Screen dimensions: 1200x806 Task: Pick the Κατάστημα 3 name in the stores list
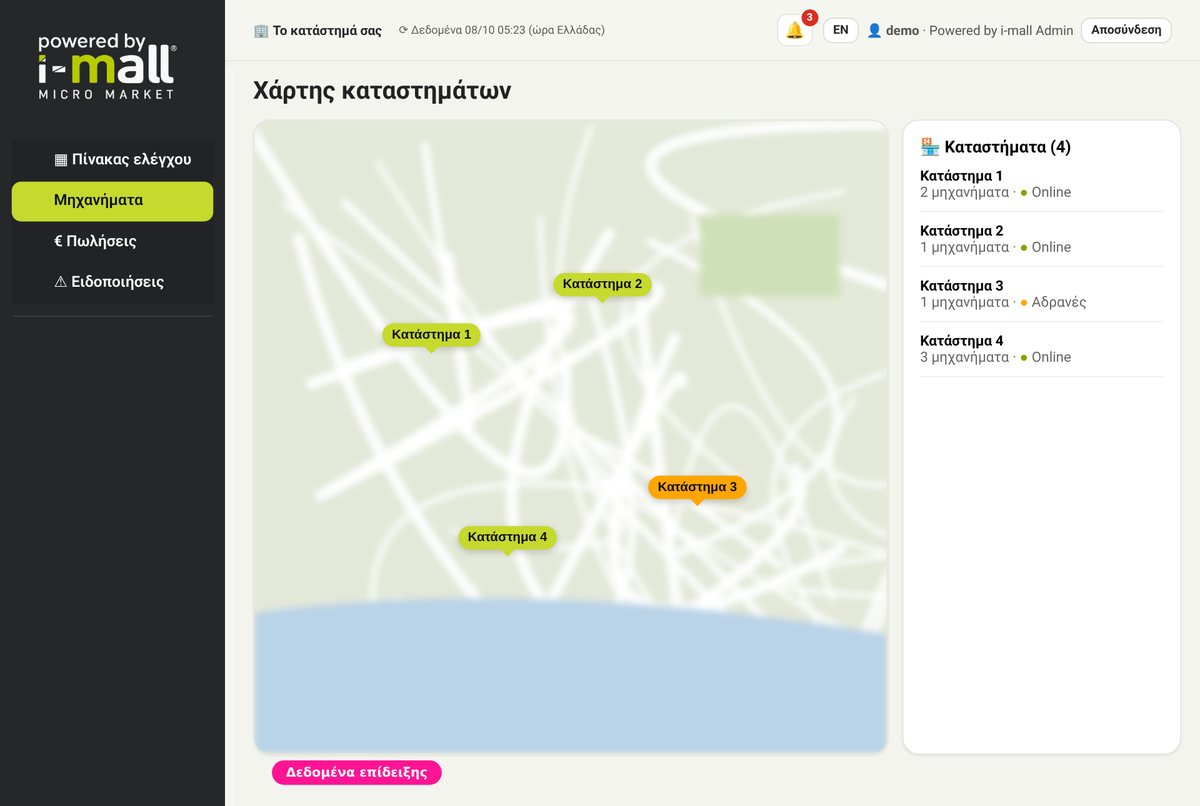961,286
